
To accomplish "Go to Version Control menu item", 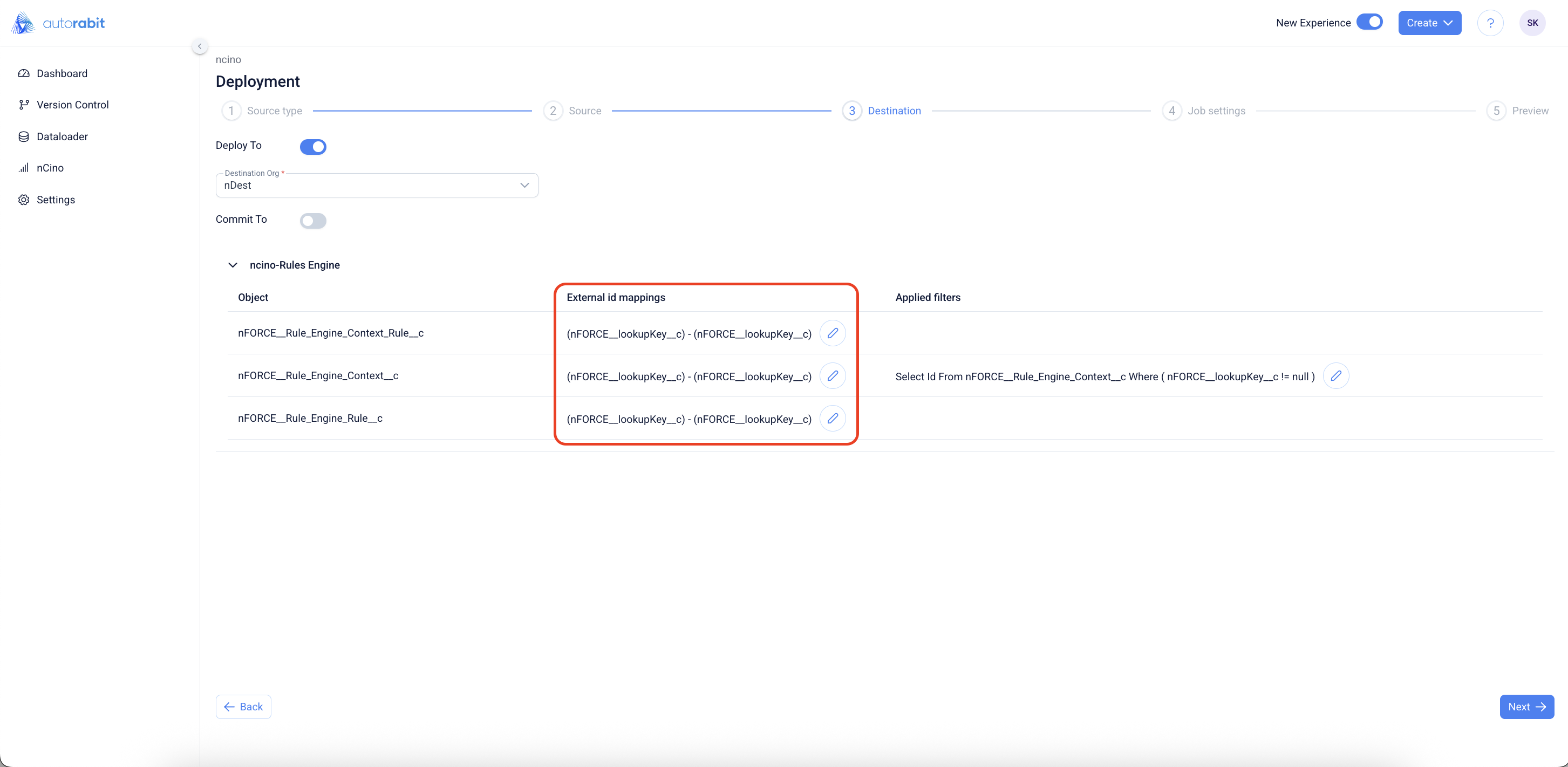I will point(72,105).
